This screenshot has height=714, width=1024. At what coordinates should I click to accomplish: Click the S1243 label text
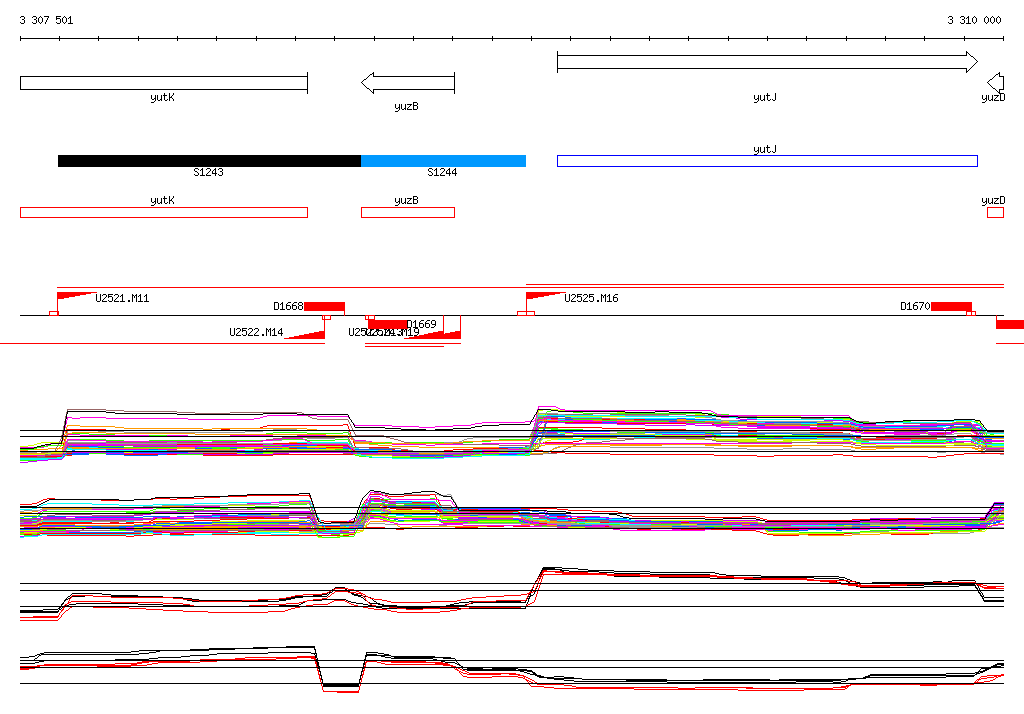208,172
